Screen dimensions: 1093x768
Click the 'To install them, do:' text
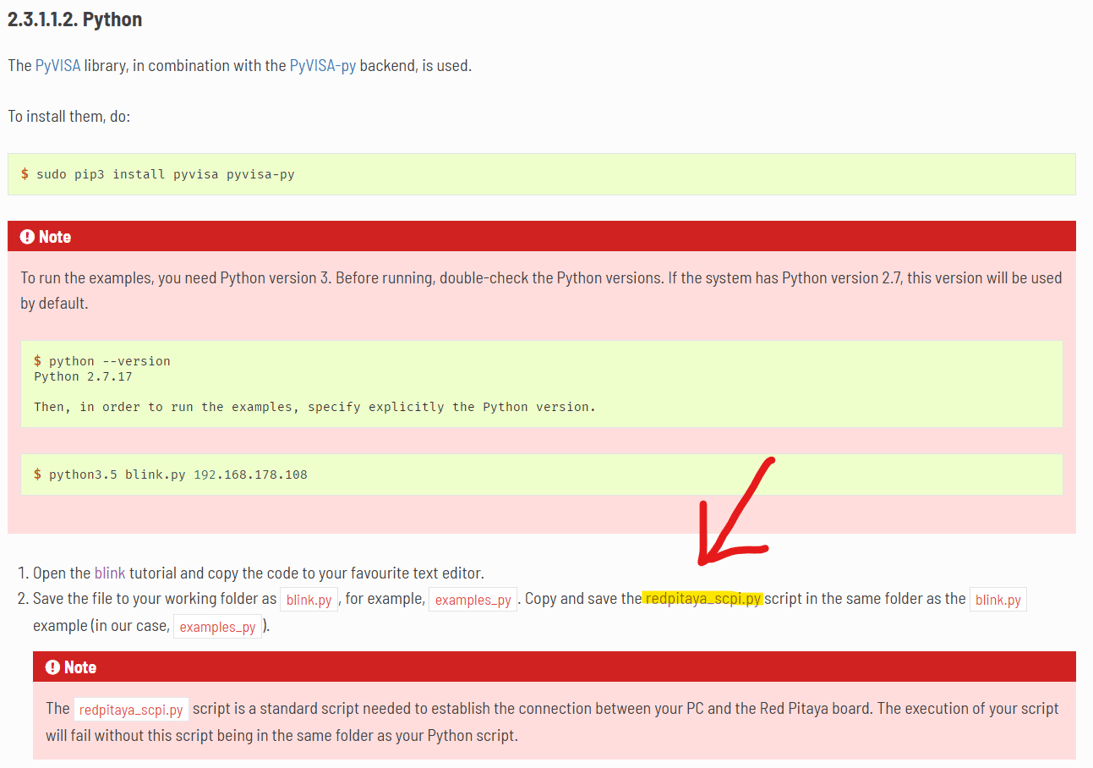[69, 116]
